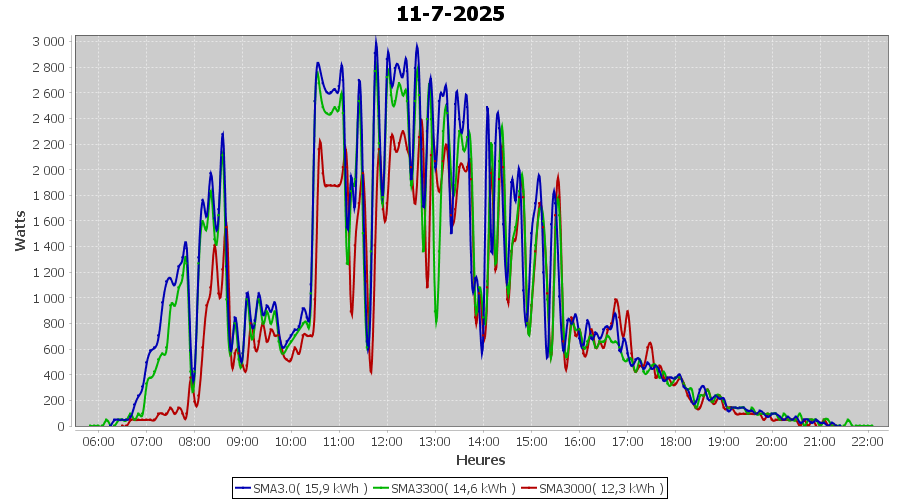Click the 15:00 time axis tick label
The height and width of the screenshot is (500, 900).
click(531, 441)
